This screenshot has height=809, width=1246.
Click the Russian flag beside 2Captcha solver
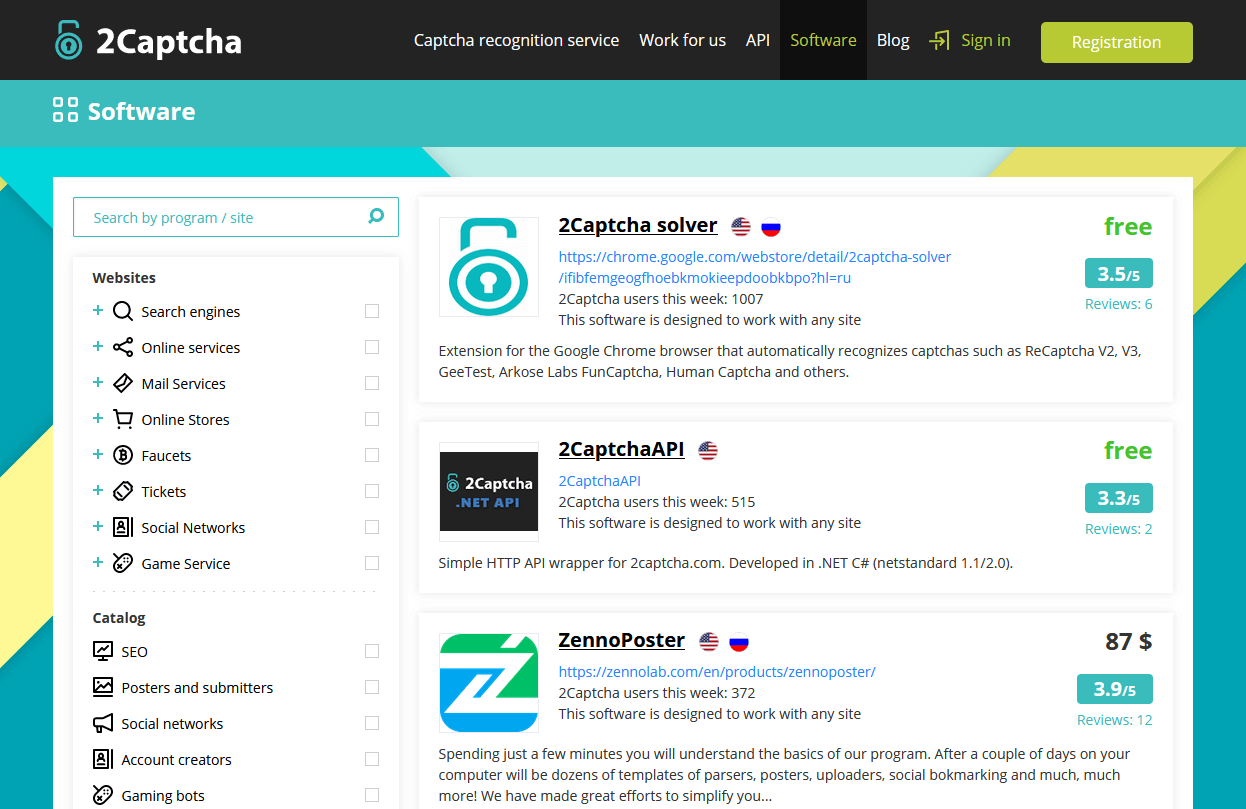771,227
